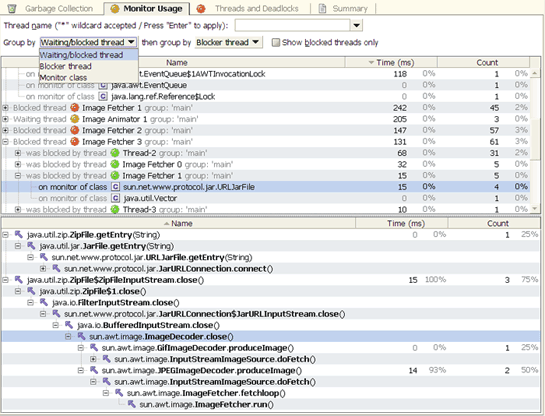Click class icon next to java.lang.ref.Reference$Lock
Image resolution: width=545 pixels, height=416 pixels.
click(x=103, y=96)
